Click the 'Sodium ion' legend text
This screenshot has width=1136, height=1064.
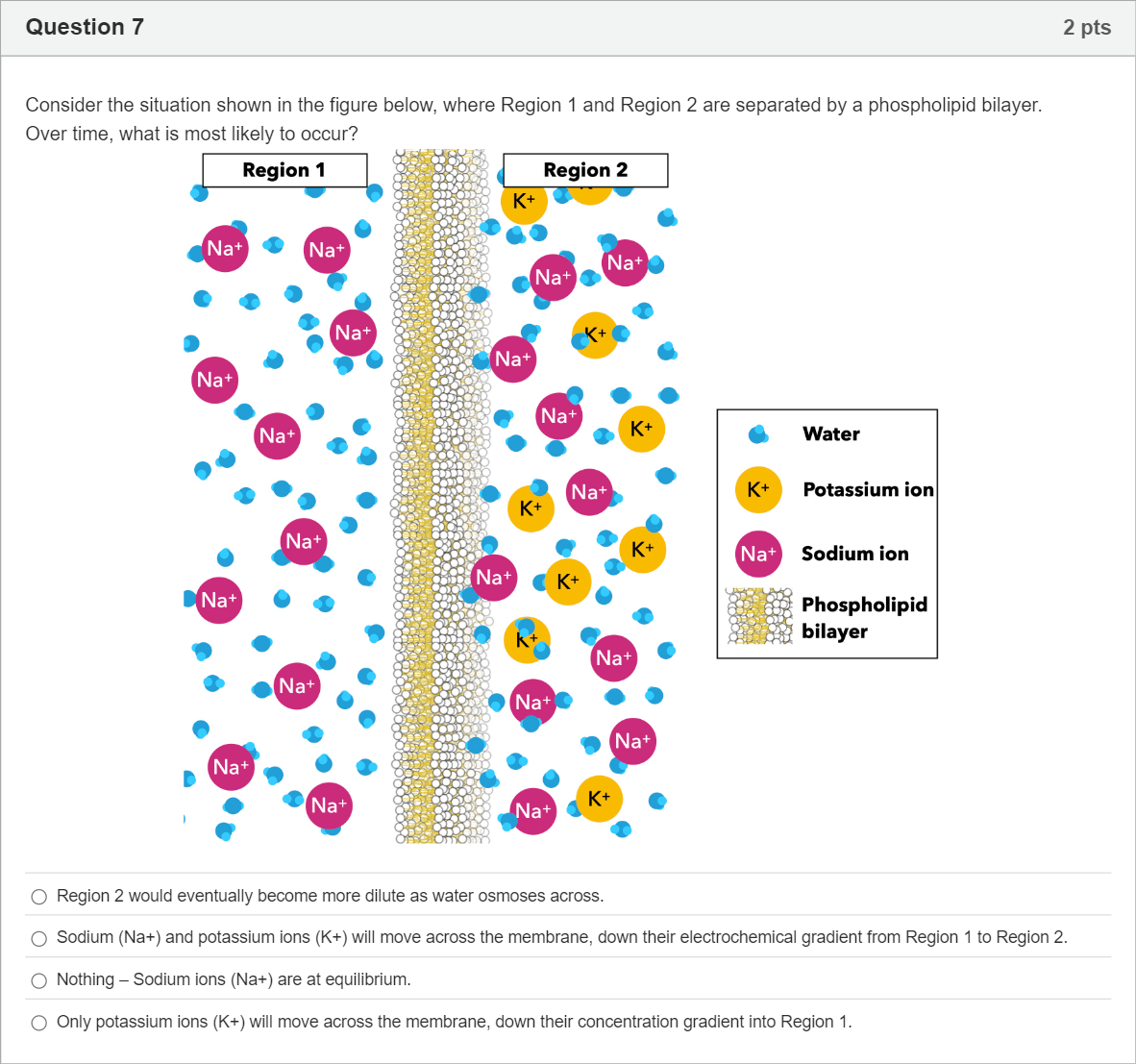click(x=855, y=554)
